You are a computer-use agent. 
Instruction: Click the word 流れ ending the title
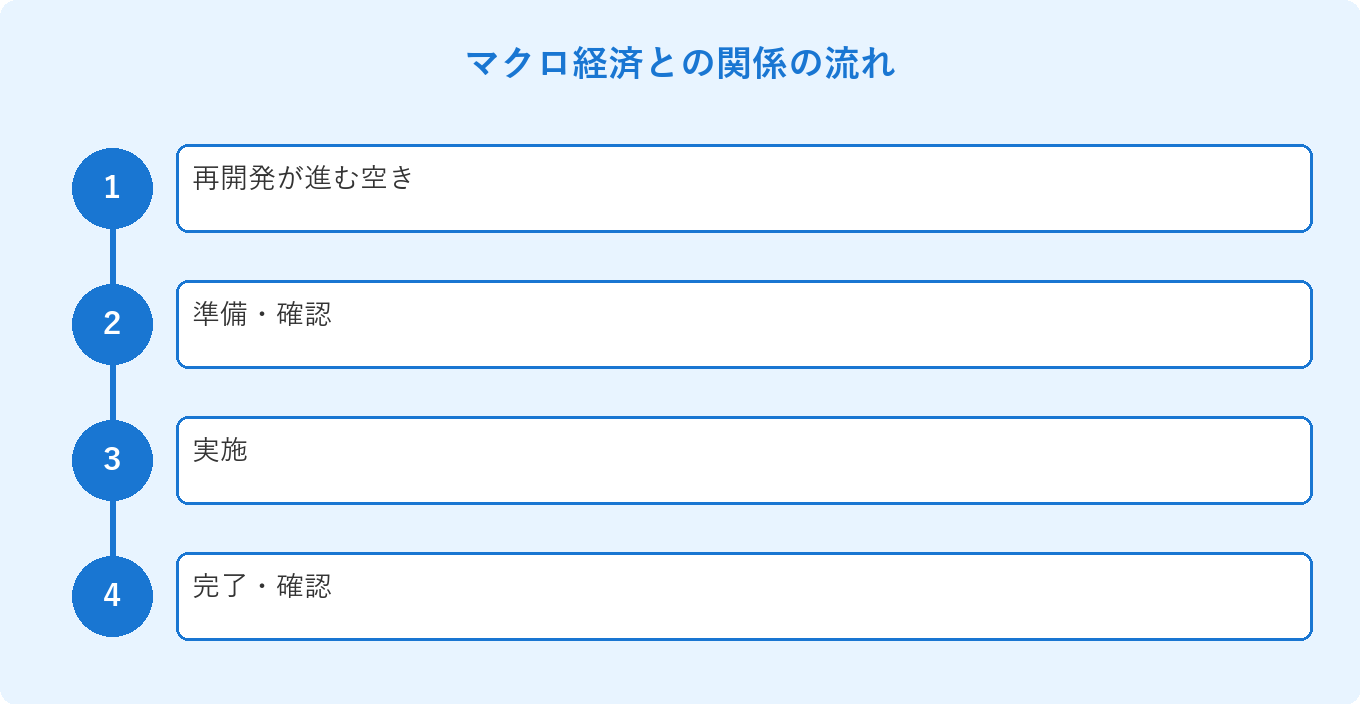[x=860, y=64]
